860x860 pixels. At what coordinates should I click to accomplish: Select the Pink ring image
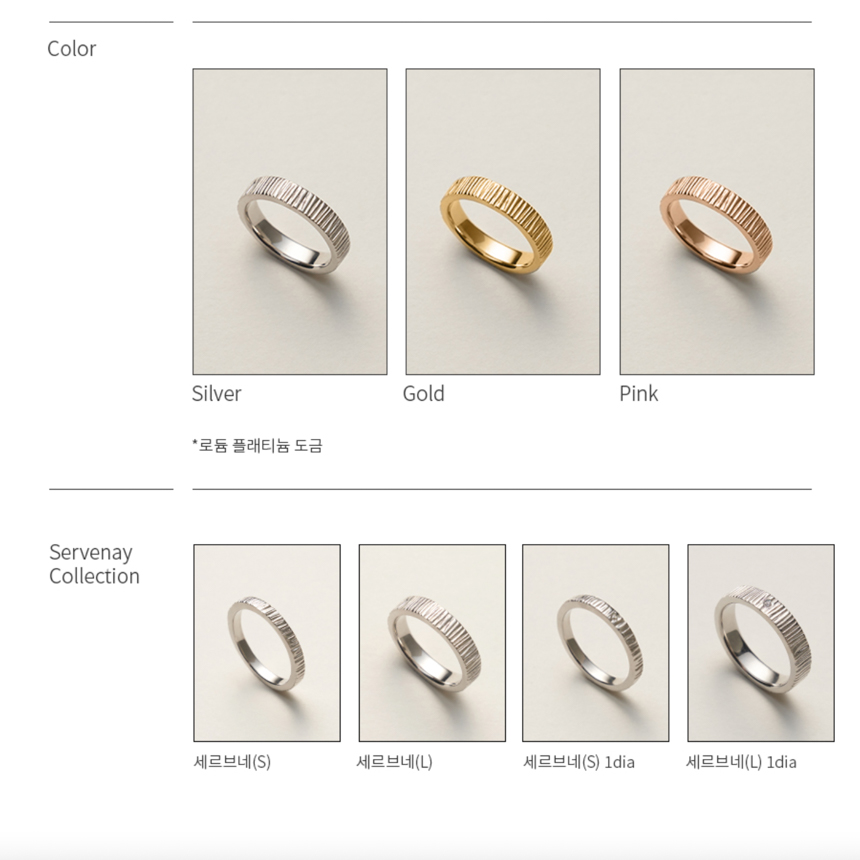[x=717, y=222]
